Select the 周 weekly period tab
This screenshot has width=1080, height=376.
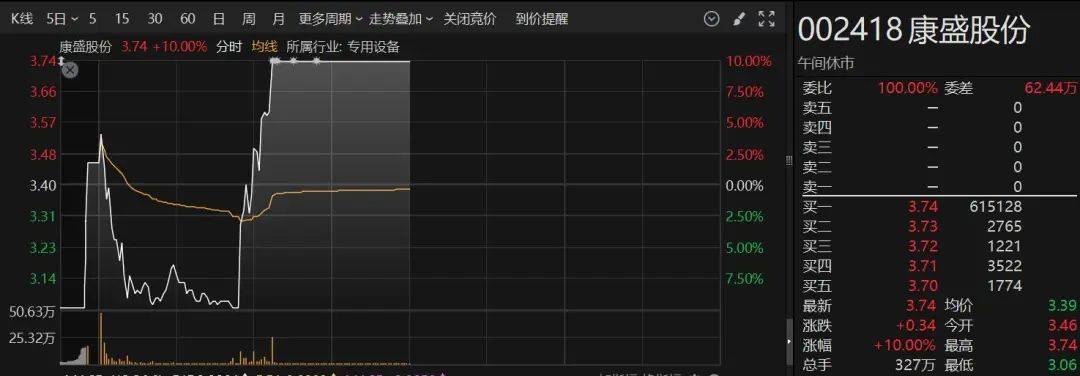(249, 19)
